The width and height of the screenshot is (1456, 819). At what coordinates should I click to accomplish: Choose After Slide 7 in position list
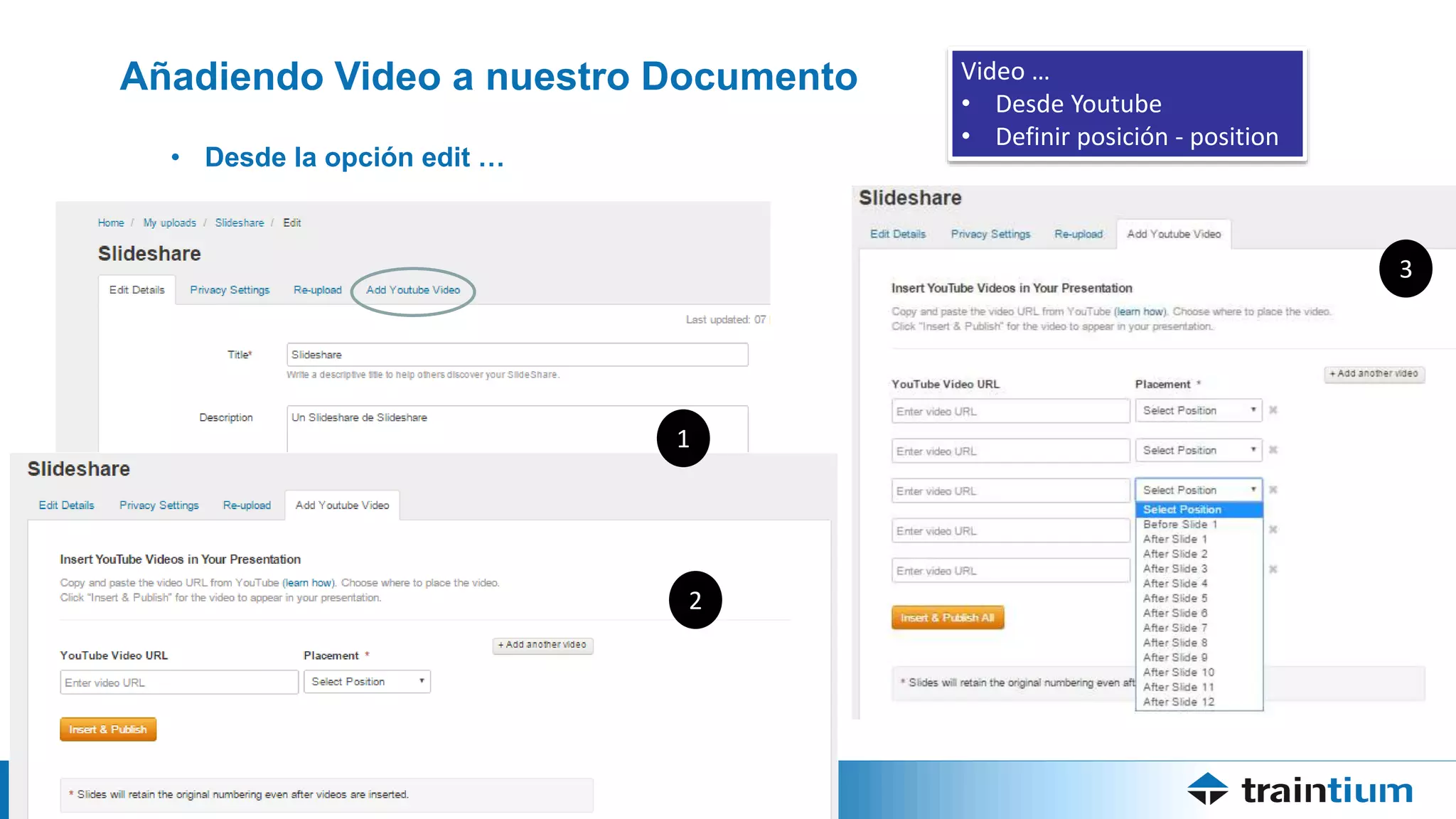pyautogui.click(x=1199, y=628)
